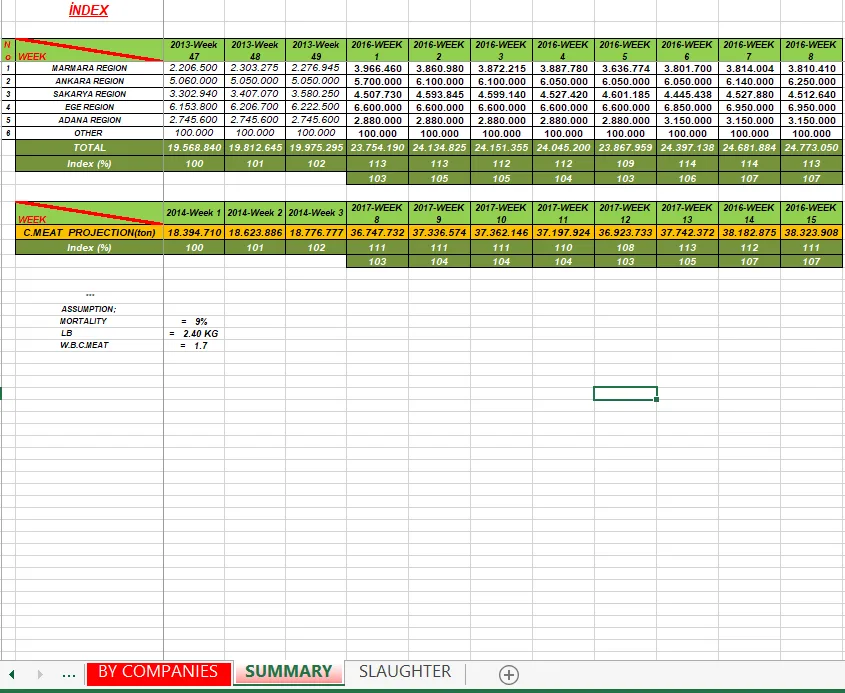
Task: Click the 2013-Week 47 column header
Action: [x=194, y=50]
